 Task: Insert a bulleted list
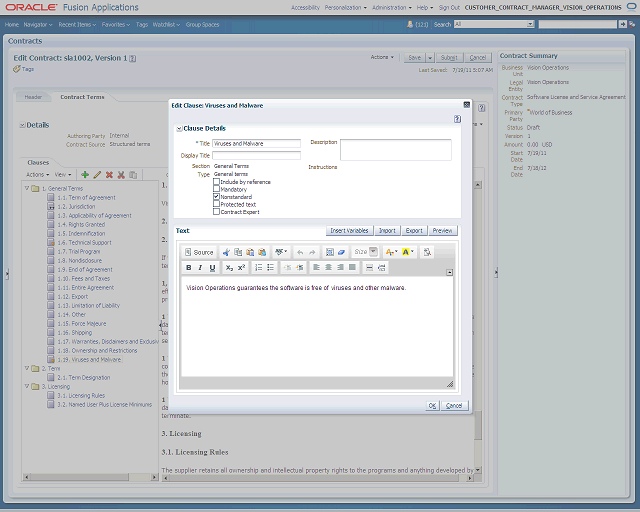click(270, 268)
